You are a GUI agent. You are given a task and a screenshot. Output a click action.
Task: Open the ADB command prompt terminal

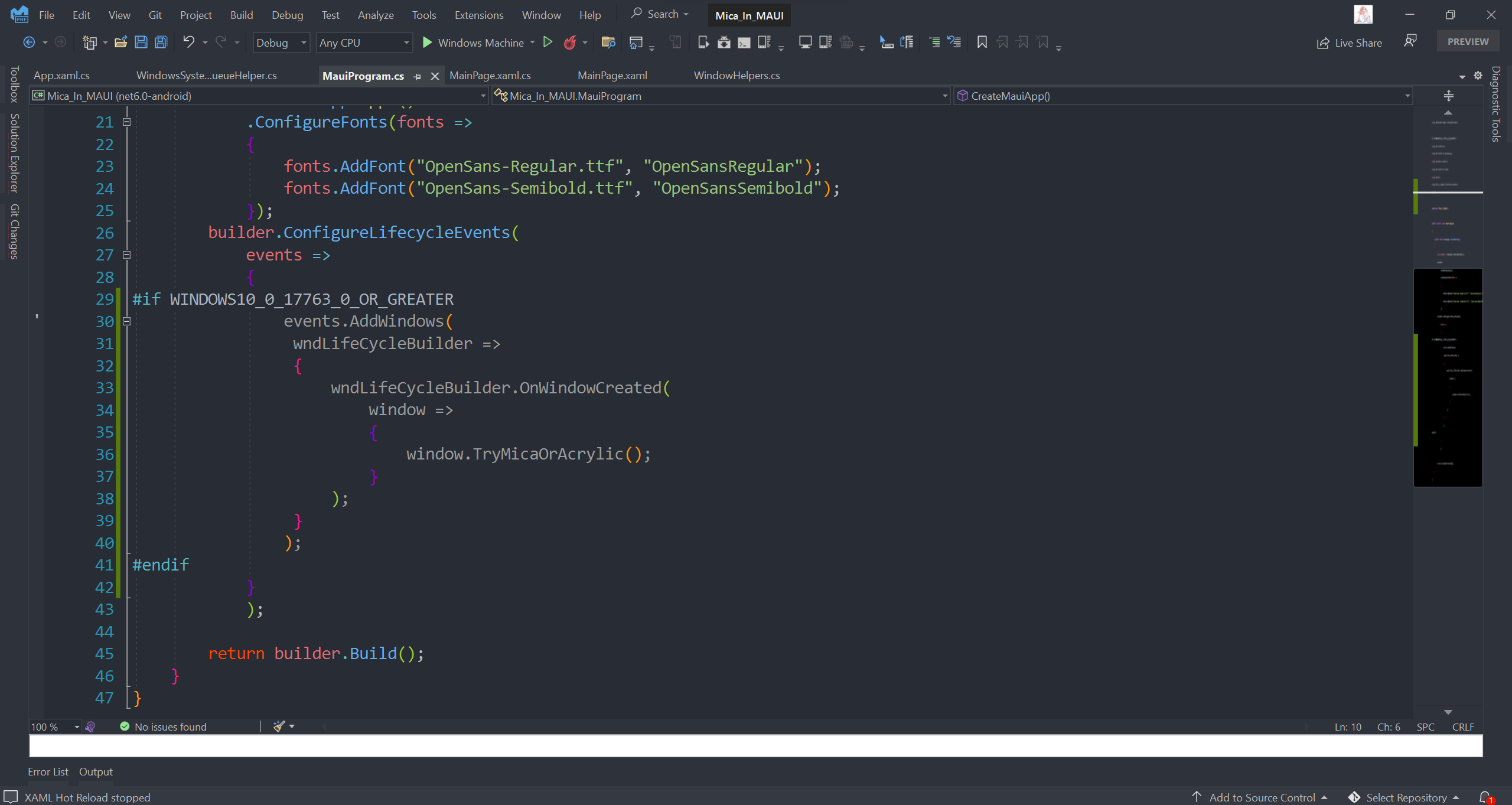pyautogui.click(x=744, y=42)
